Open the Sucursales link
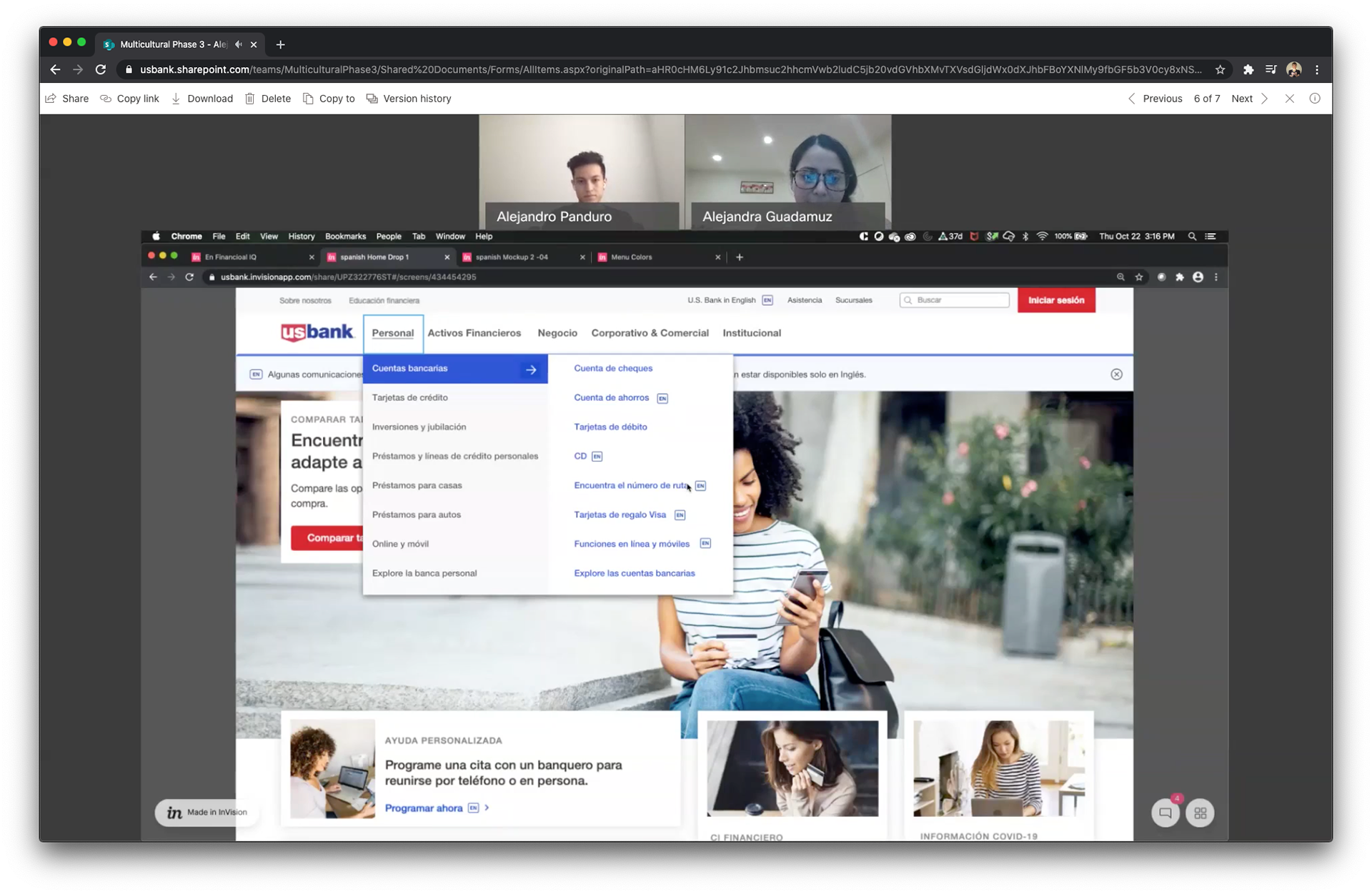Screen dimensions: 1372x894 [x=854, y=300]
